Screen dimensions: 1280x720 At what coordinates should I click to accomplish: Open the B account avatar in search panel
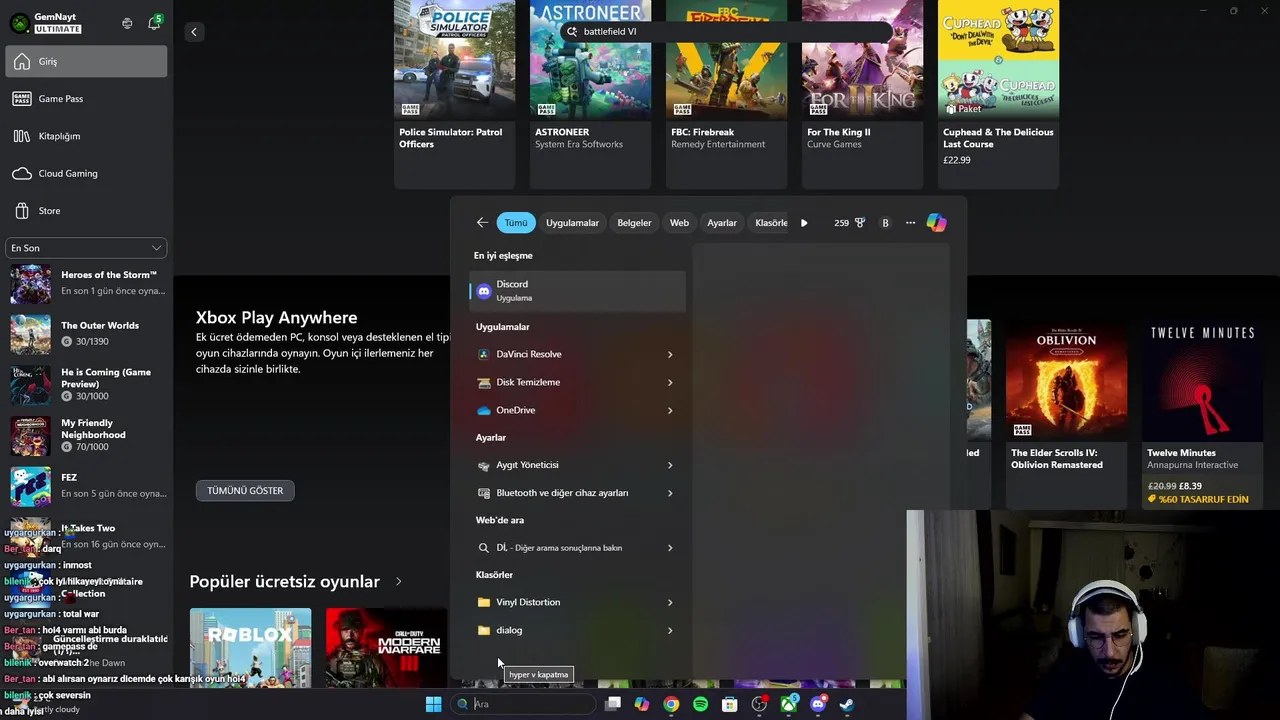[x=885, y=223]
